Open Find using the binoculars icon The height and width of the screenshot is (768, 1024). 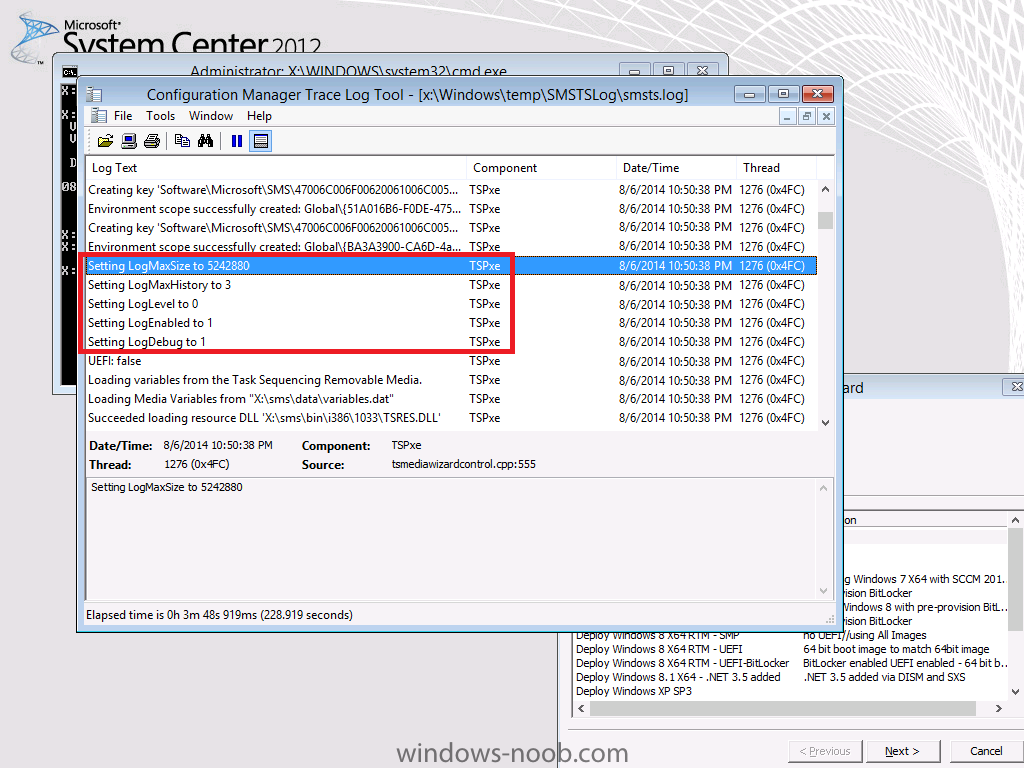[x=206, y=141]
